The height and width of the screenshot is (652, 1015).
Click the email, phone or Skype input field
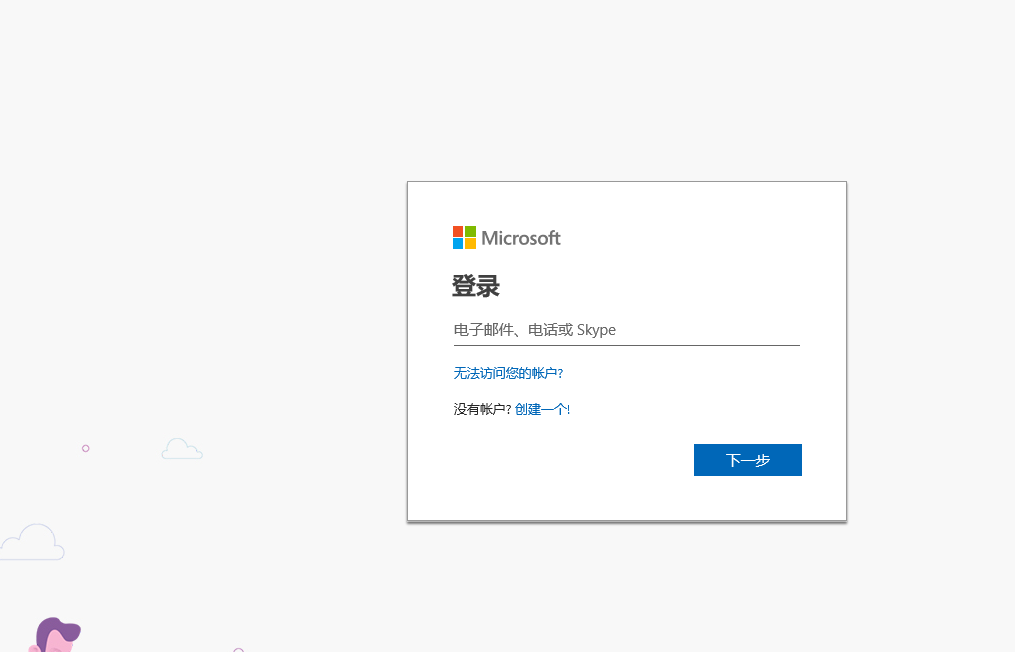coord(627,330)
